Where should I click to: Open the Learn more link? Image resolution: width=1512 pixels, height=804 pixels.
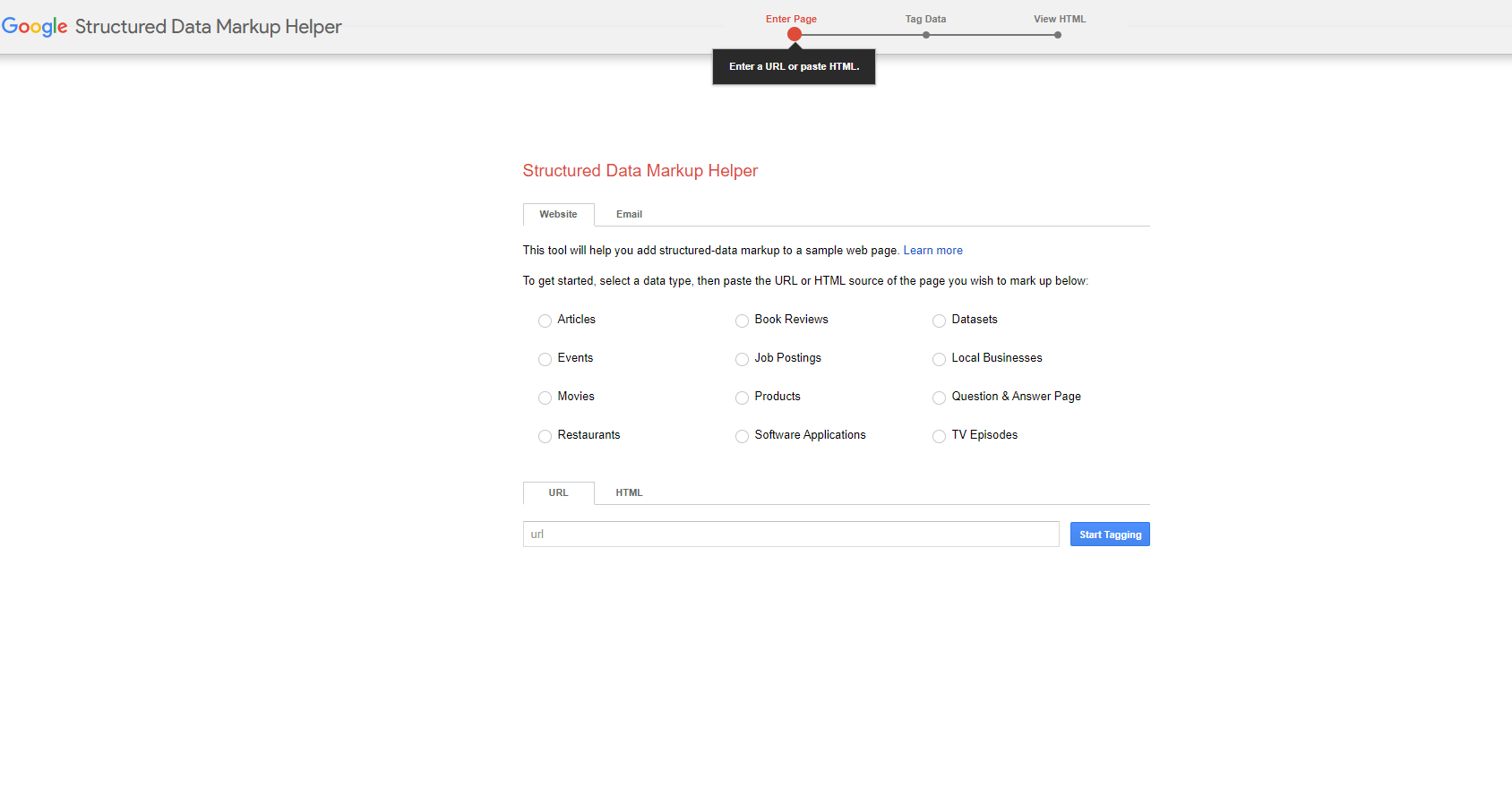tap(932, 251)
